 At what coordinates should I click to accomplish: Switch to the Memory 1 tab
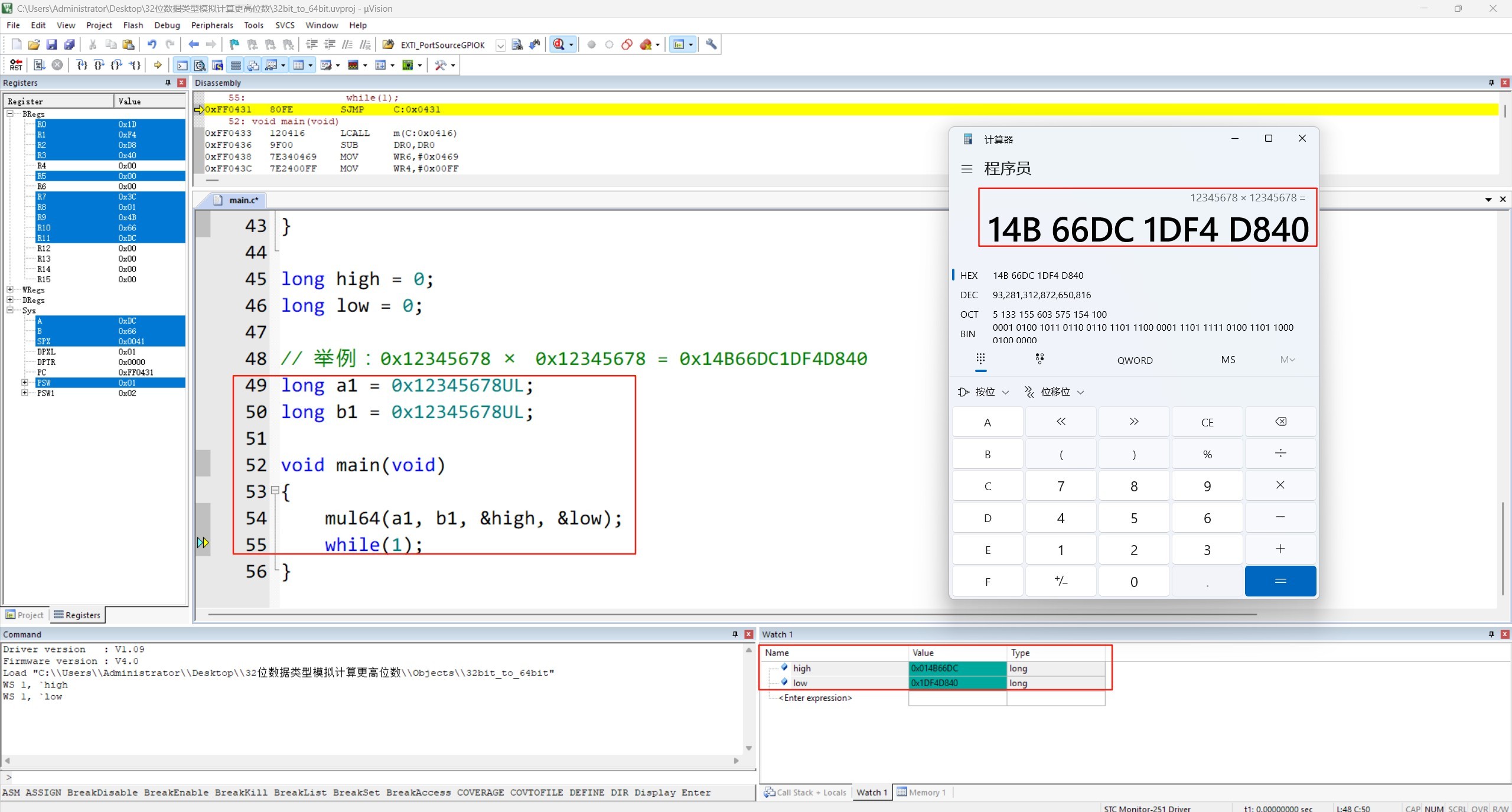(x=921, y=793)
